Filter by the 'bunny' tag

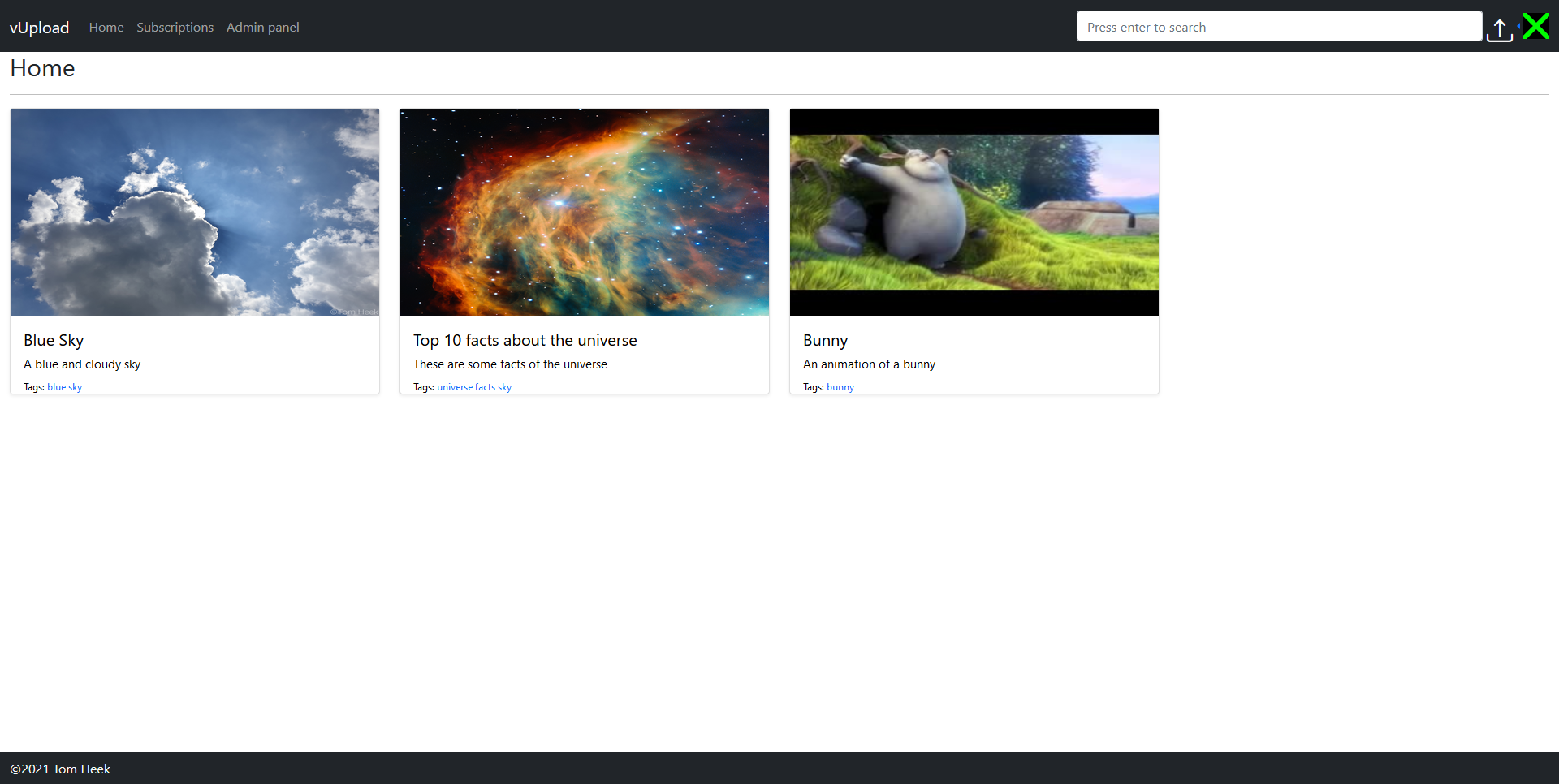(840, 387)
